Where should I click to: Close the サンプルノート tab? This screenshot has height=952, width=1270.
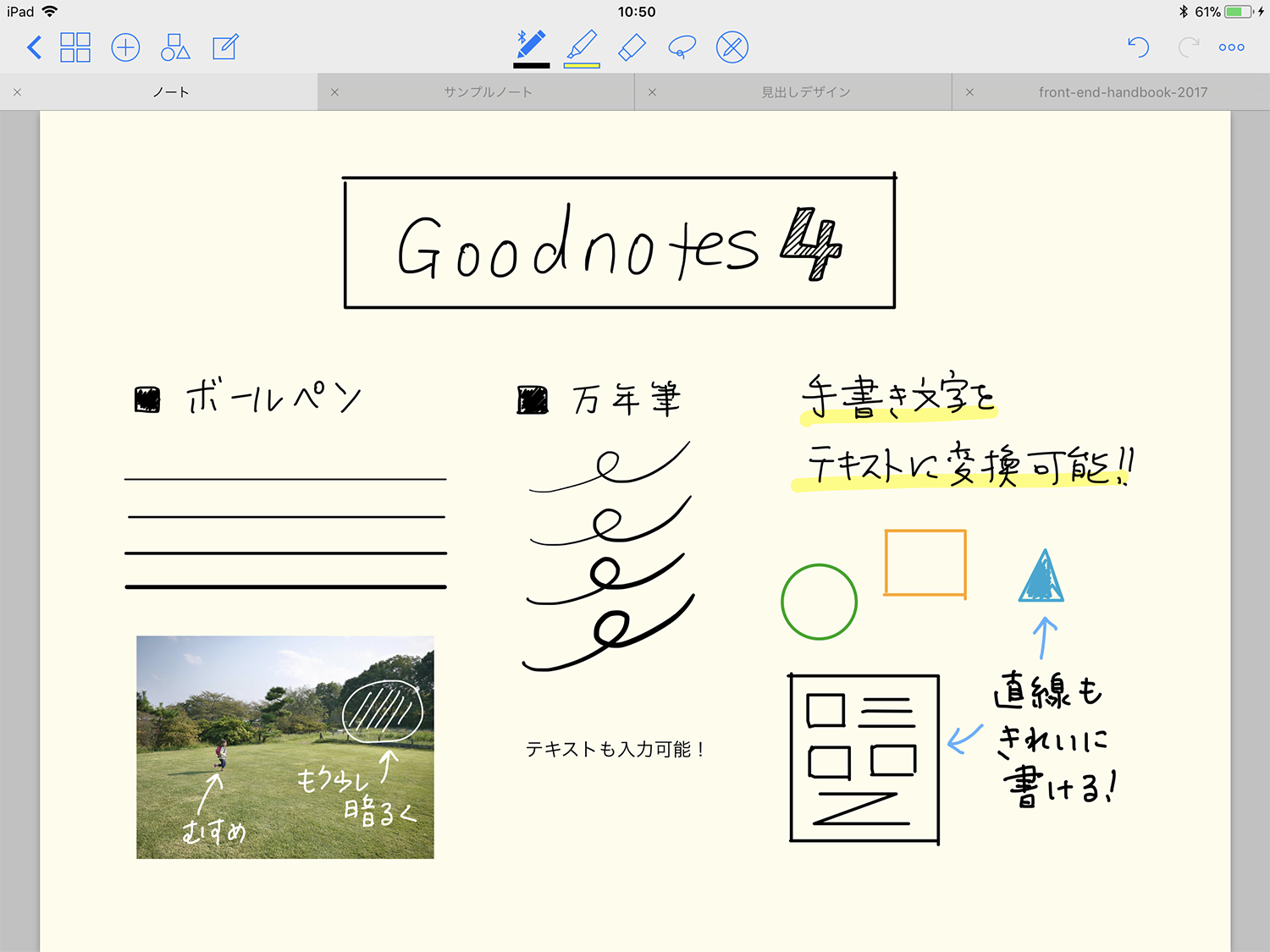click(334, 92)
